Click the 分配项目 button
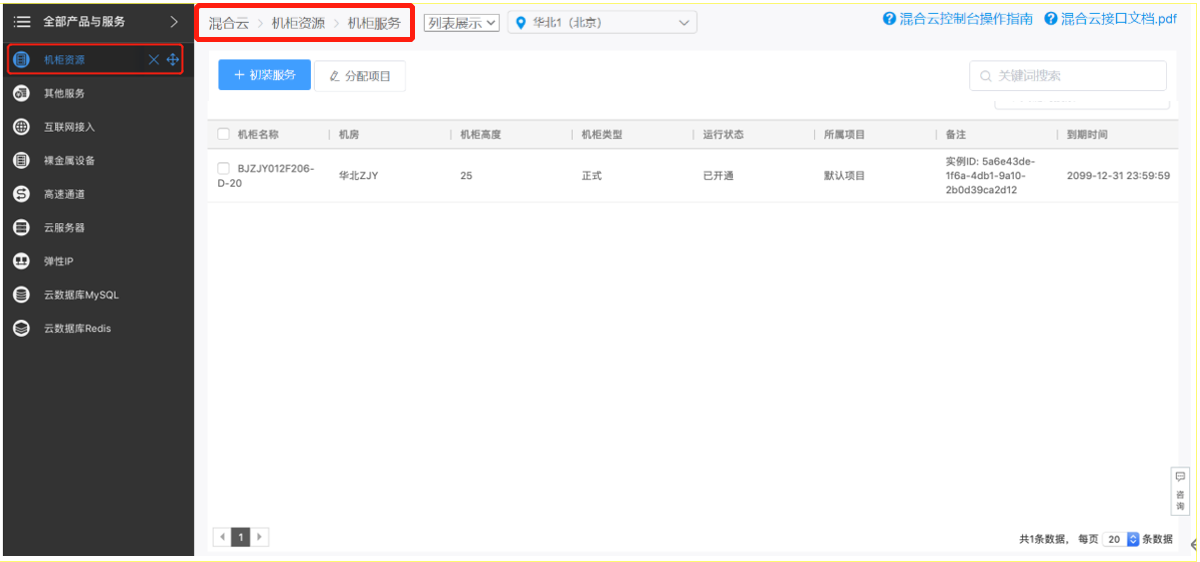 coord(360,76)
